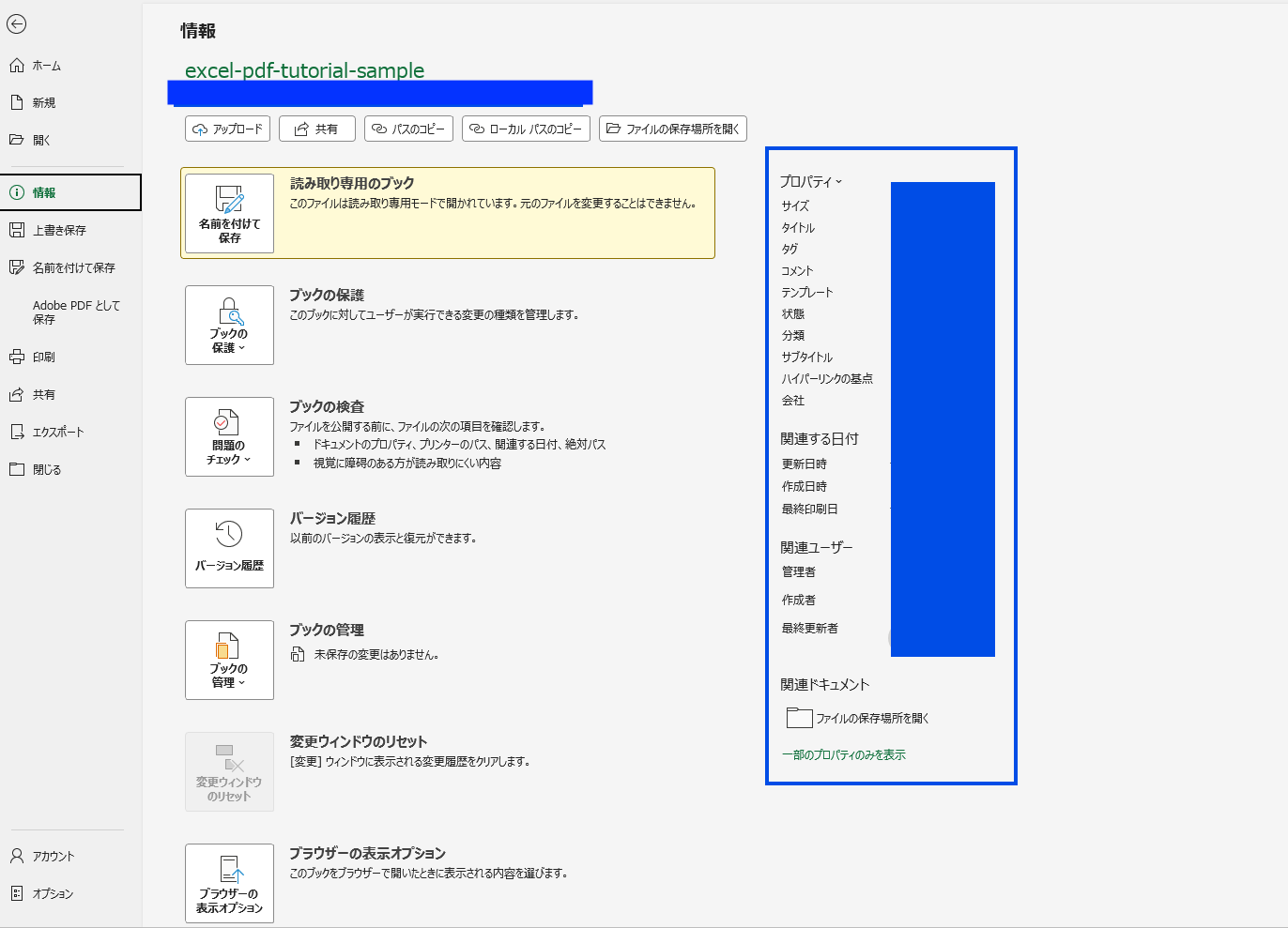Click the ローカル パスのコピー button

pos(526,129)
